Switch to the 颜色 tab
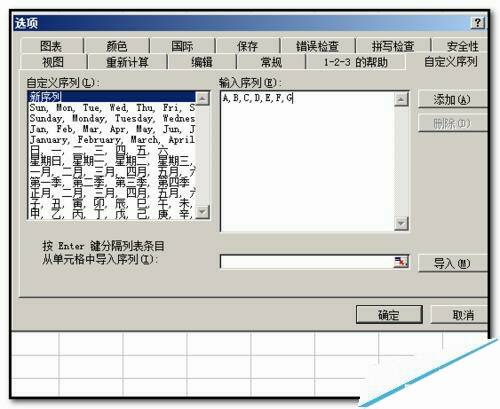 117,46
